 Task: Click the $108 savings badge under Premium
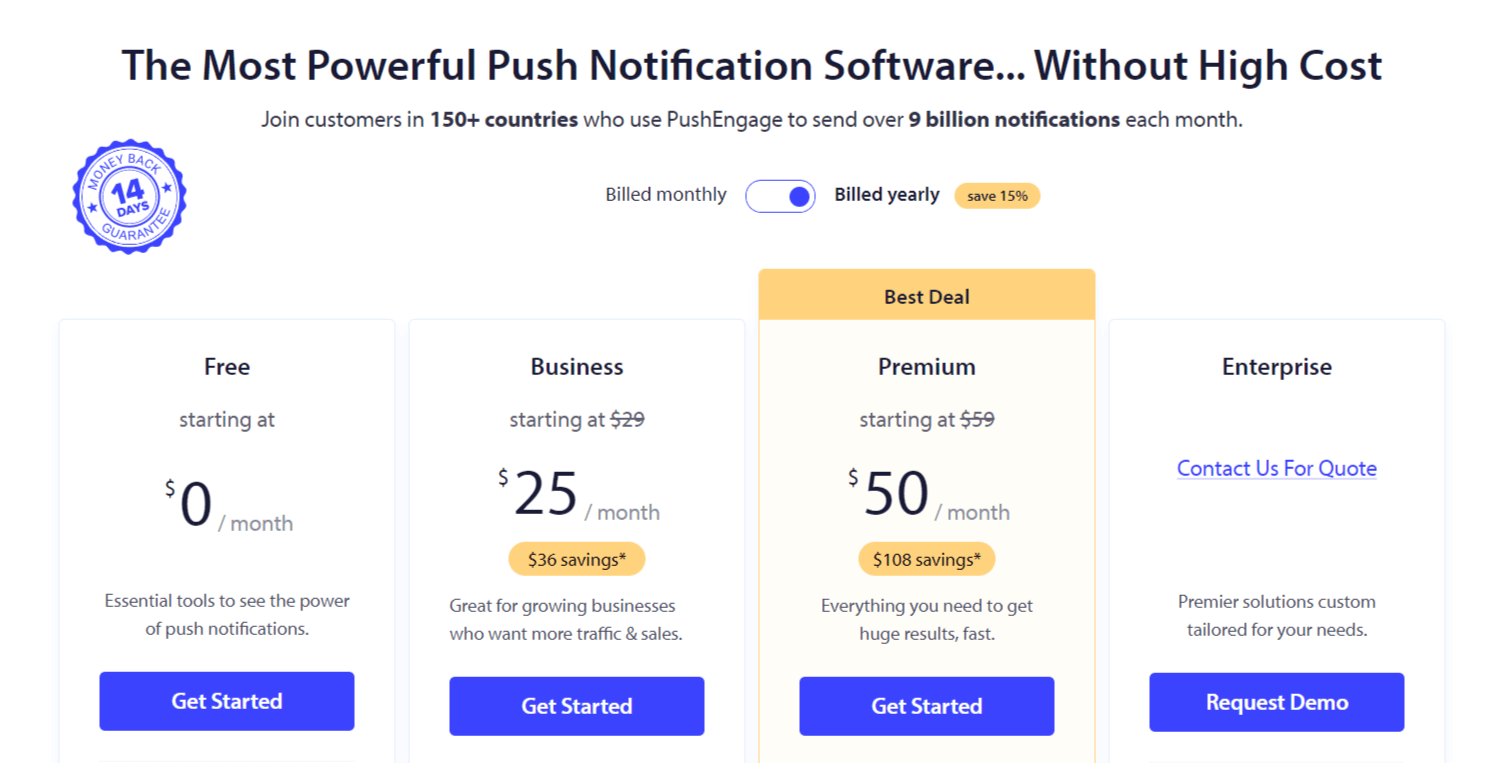coord(926,558)
